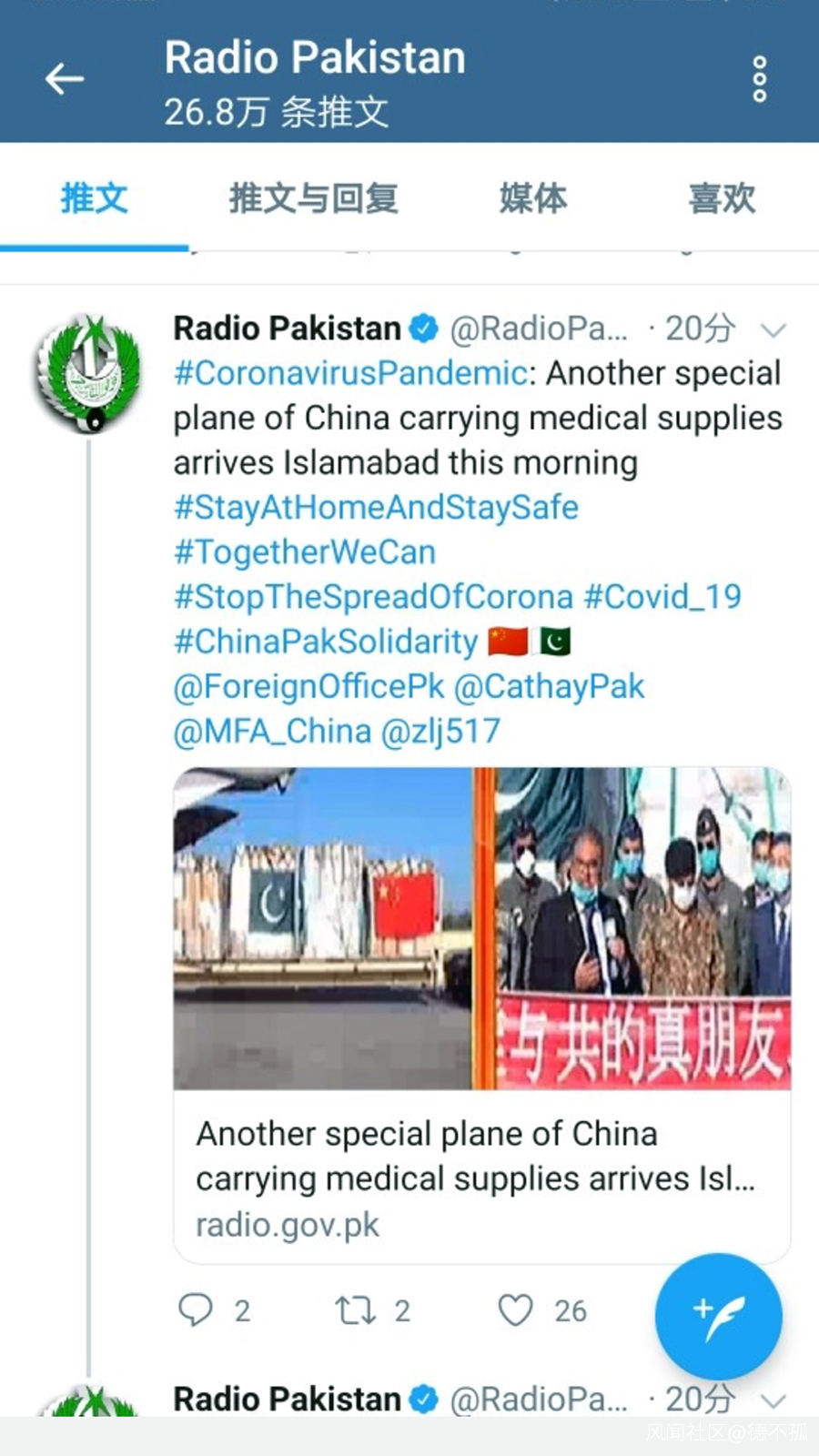Open the radio.gov.pk article link card

481,1177
